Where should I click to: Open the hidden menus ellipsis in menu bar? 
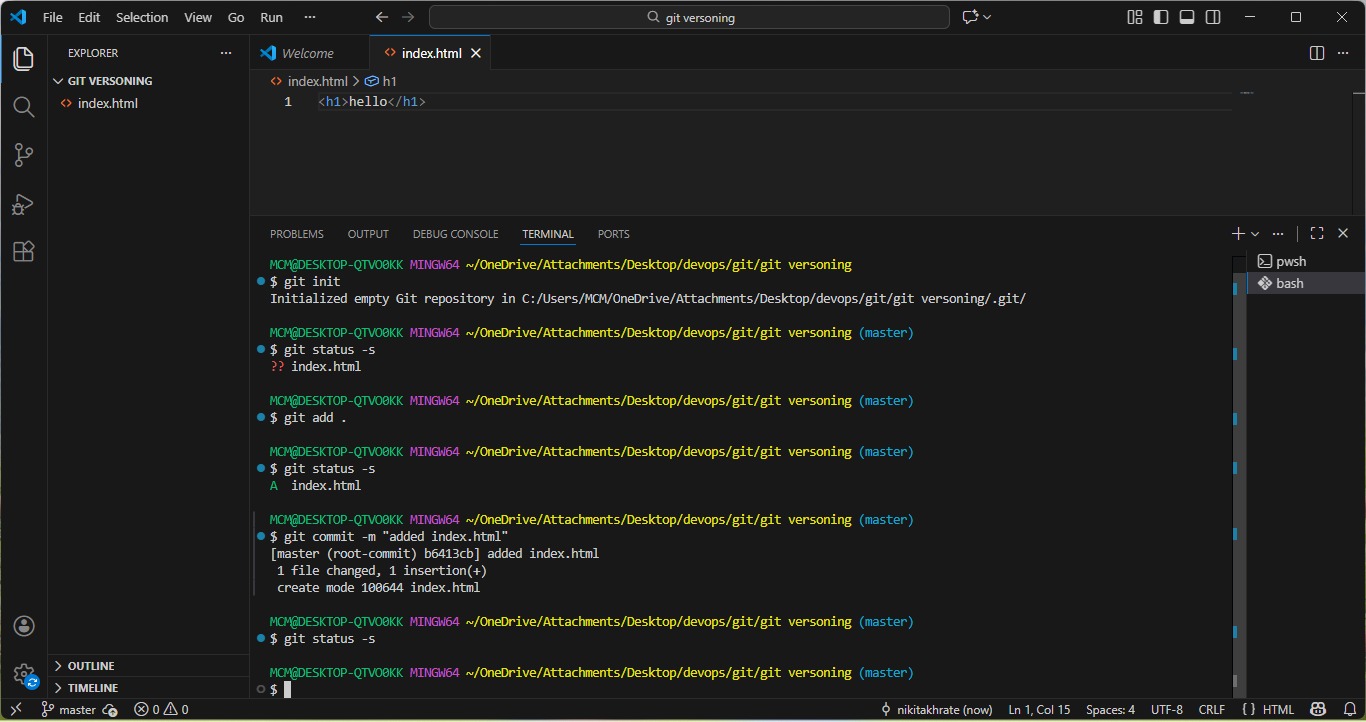click(x=309, y=17)
